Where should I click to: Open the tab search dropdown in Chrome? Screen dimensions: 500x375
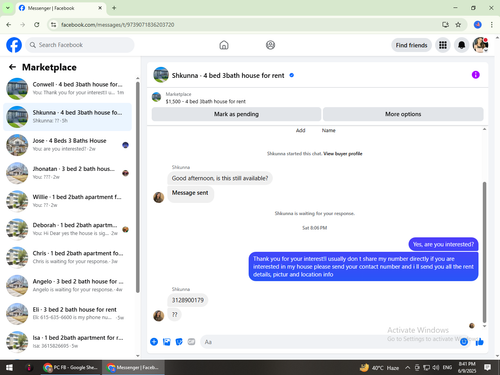pyautogui.click(x=7, y=8)
